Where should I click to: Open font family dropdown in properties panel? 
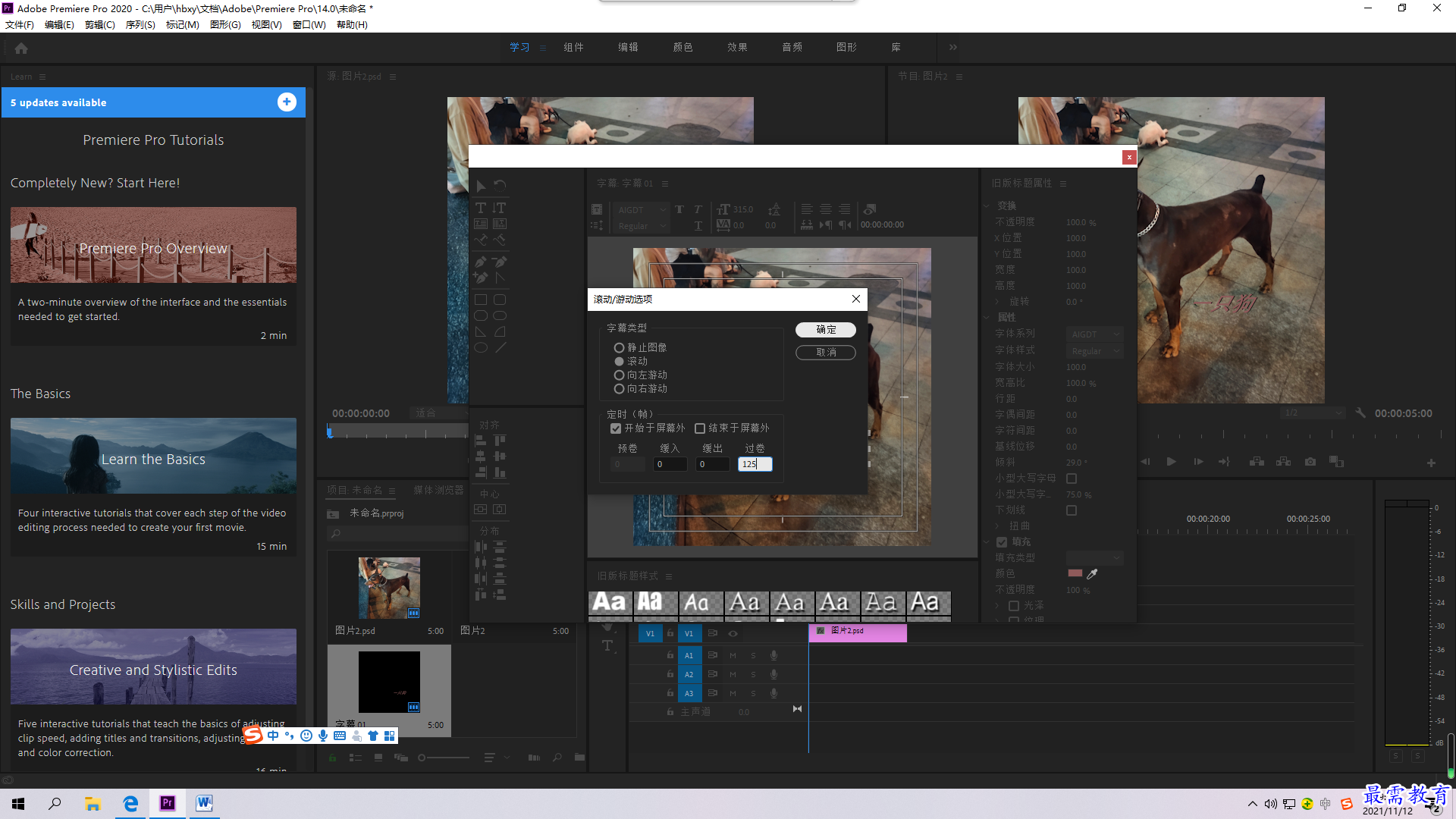pyautogui.click(x=1094, y=334)
